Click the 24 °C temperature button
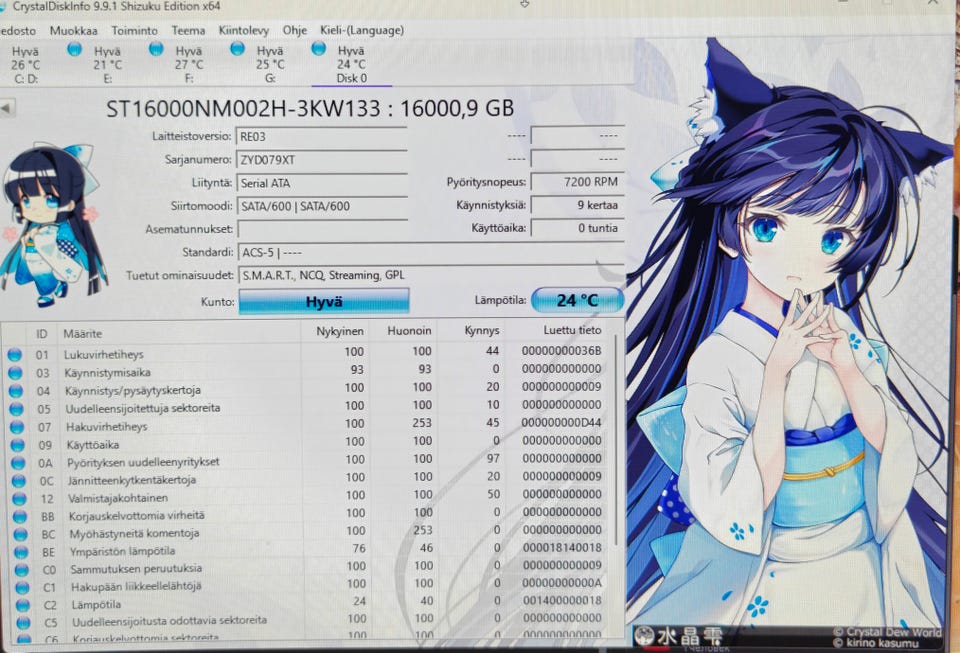Image resolution: width=960 pixels, height=653 pixels. click(x=577, y=300)
